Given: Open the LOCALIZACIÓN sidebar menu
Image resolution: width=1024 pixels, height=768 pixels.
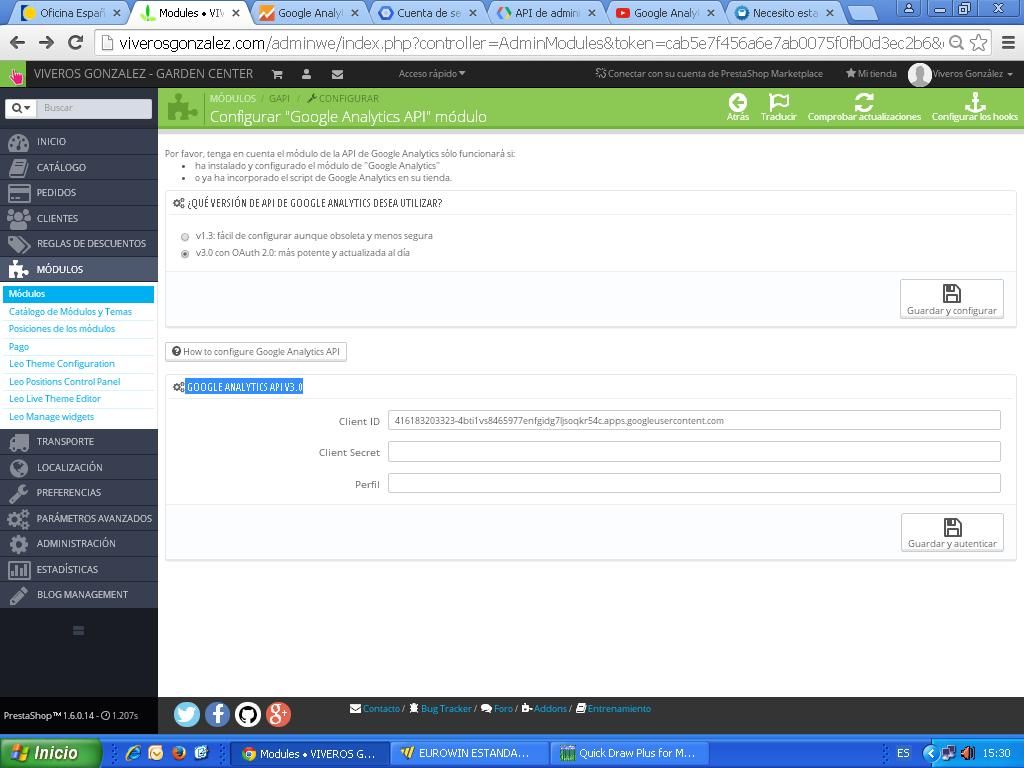Looking at the screenshot, I should 78,467.
